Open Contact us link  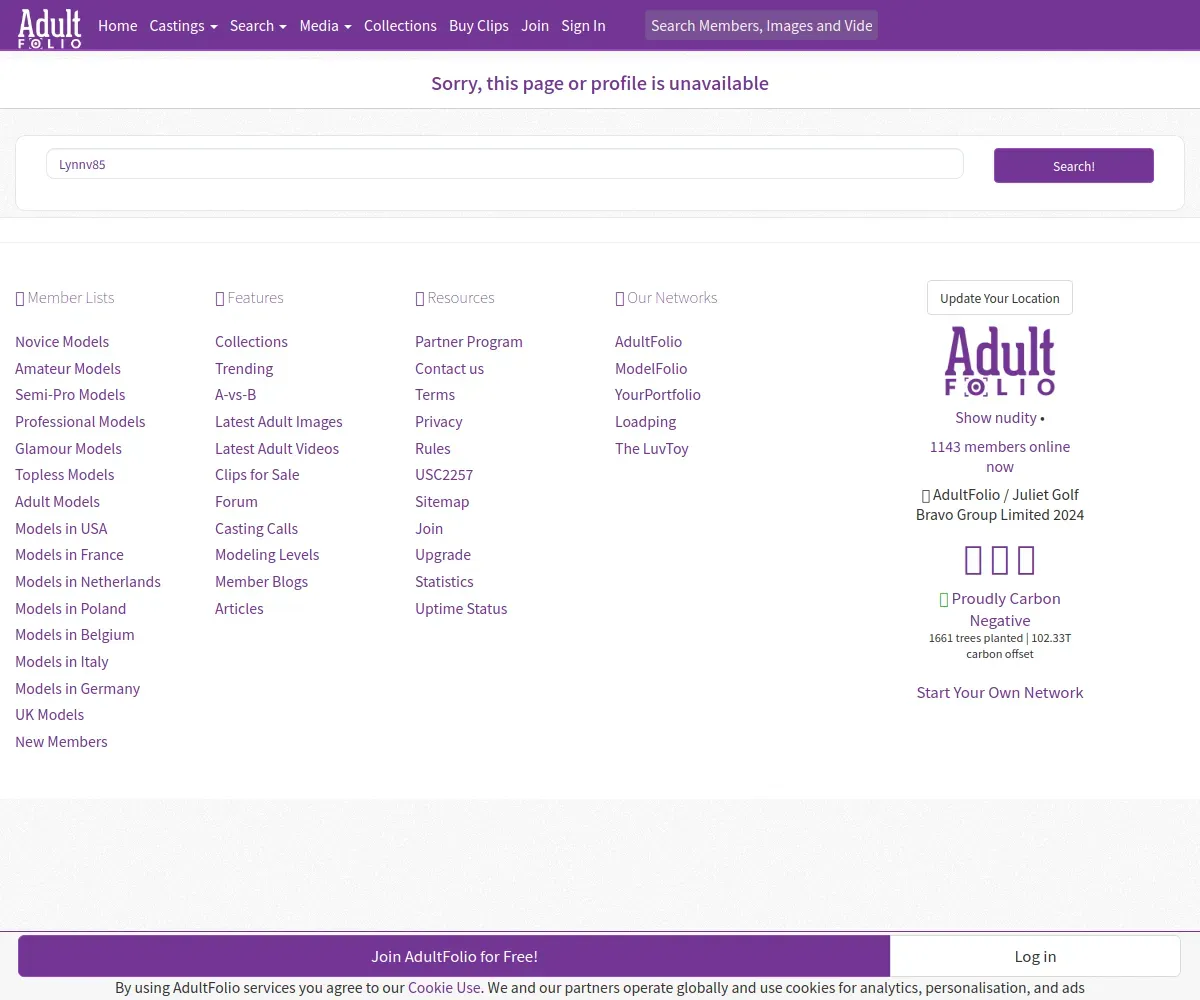coord(449,368)
